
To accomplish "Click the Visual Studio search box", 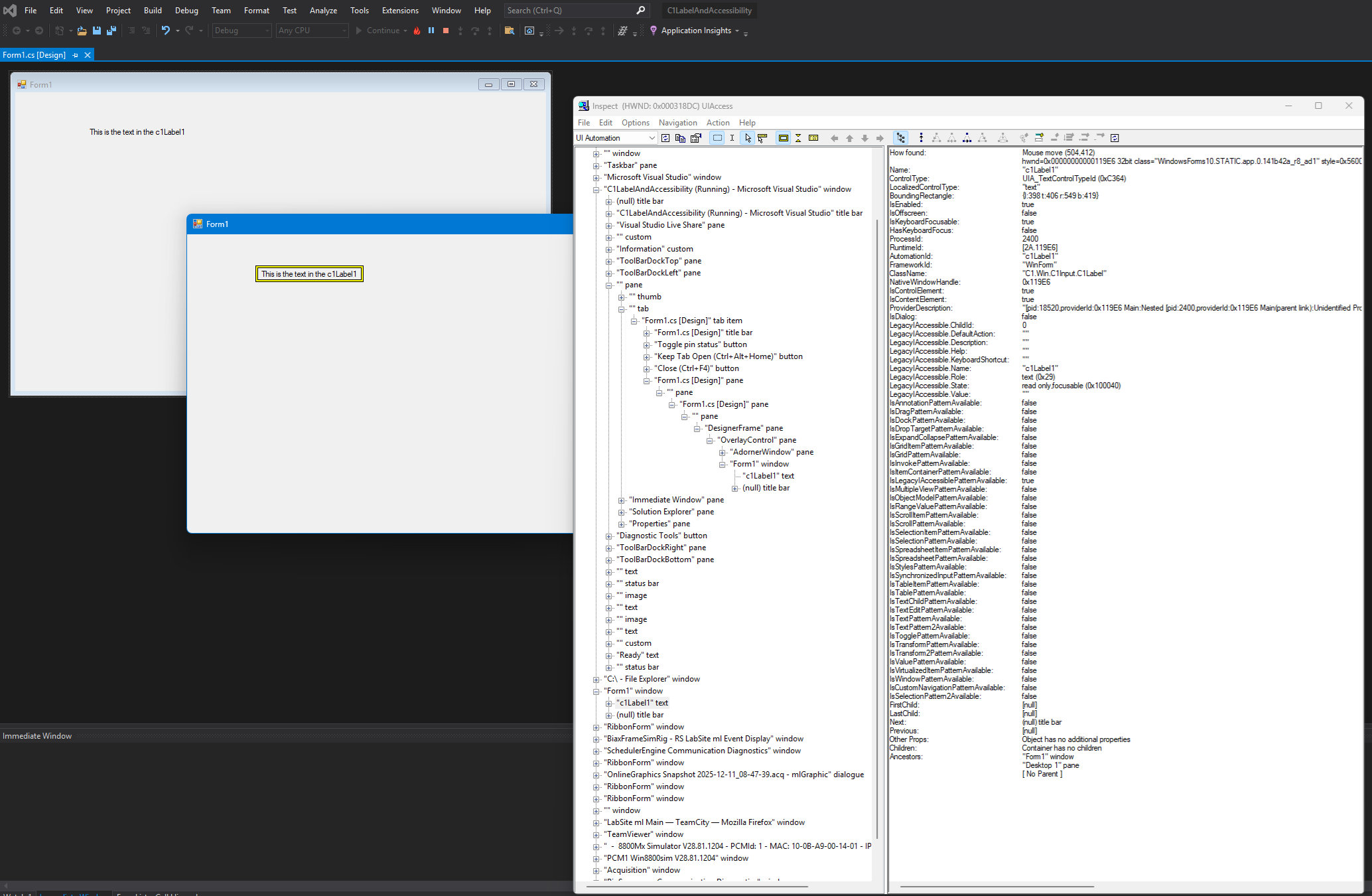I will 571,11.
